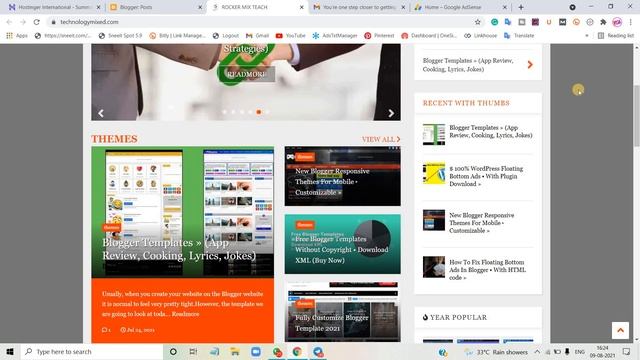The width and height of the screenshot is (640, 360).
Task: Show hidden system tray icons chevron
Action: pos(537,352)
